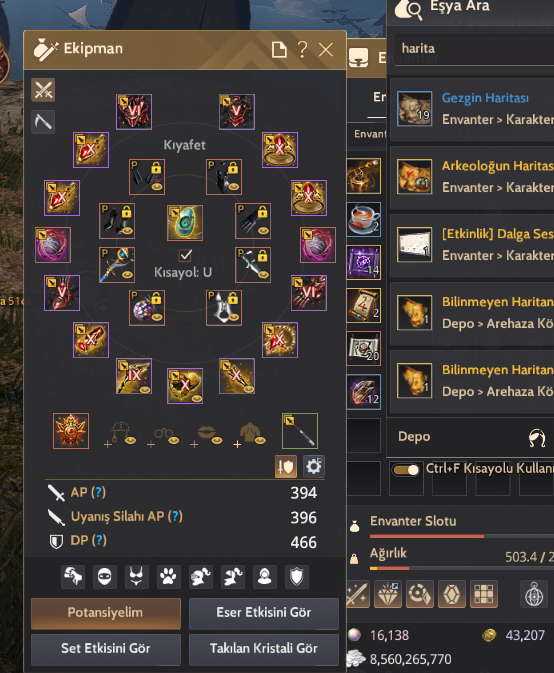Select the life skill tool gear icon

[43, 122]
